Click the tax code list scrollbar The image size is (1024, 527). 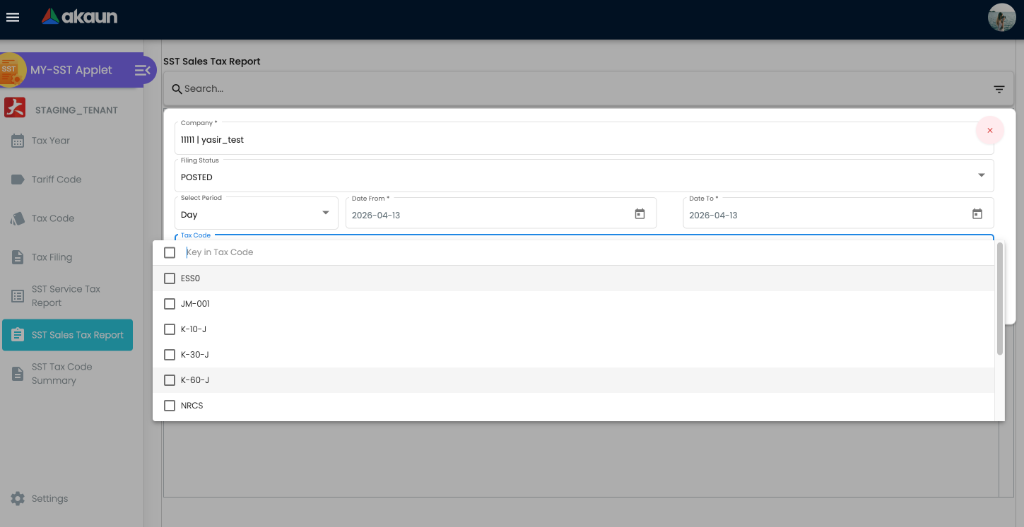[1000, 300]
